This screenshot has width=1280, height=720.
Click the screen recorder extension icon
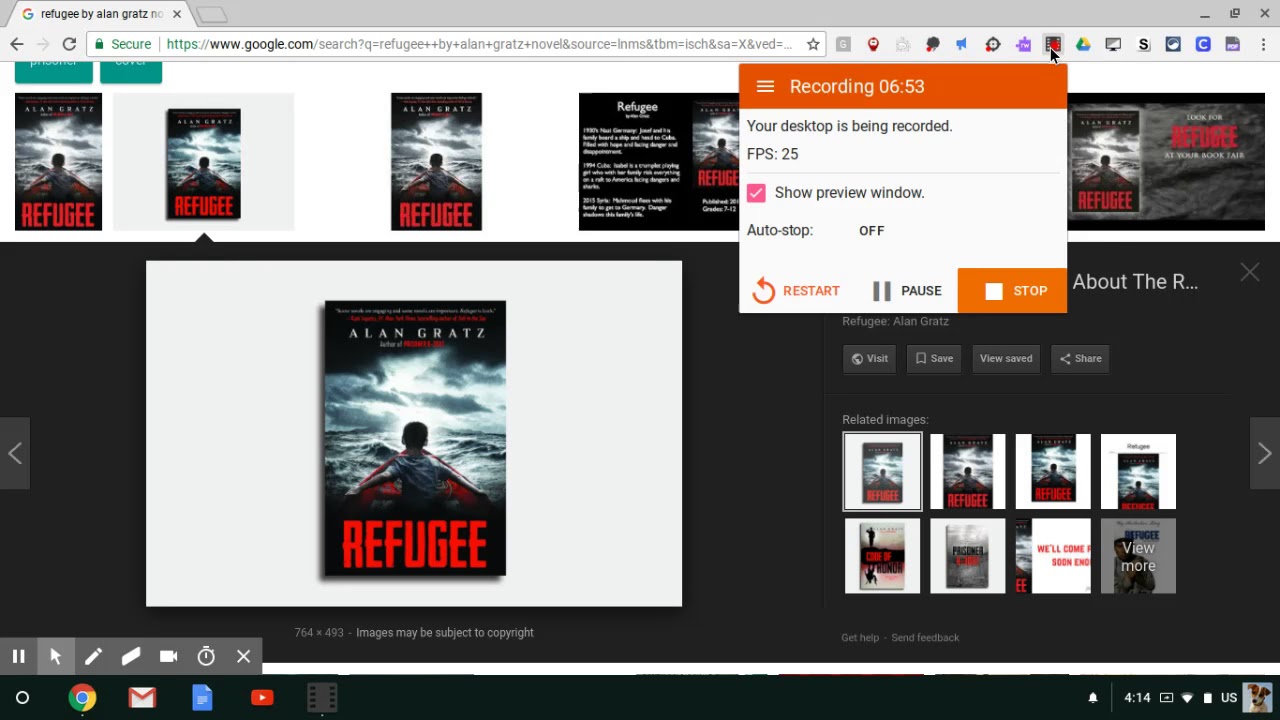1053,44
